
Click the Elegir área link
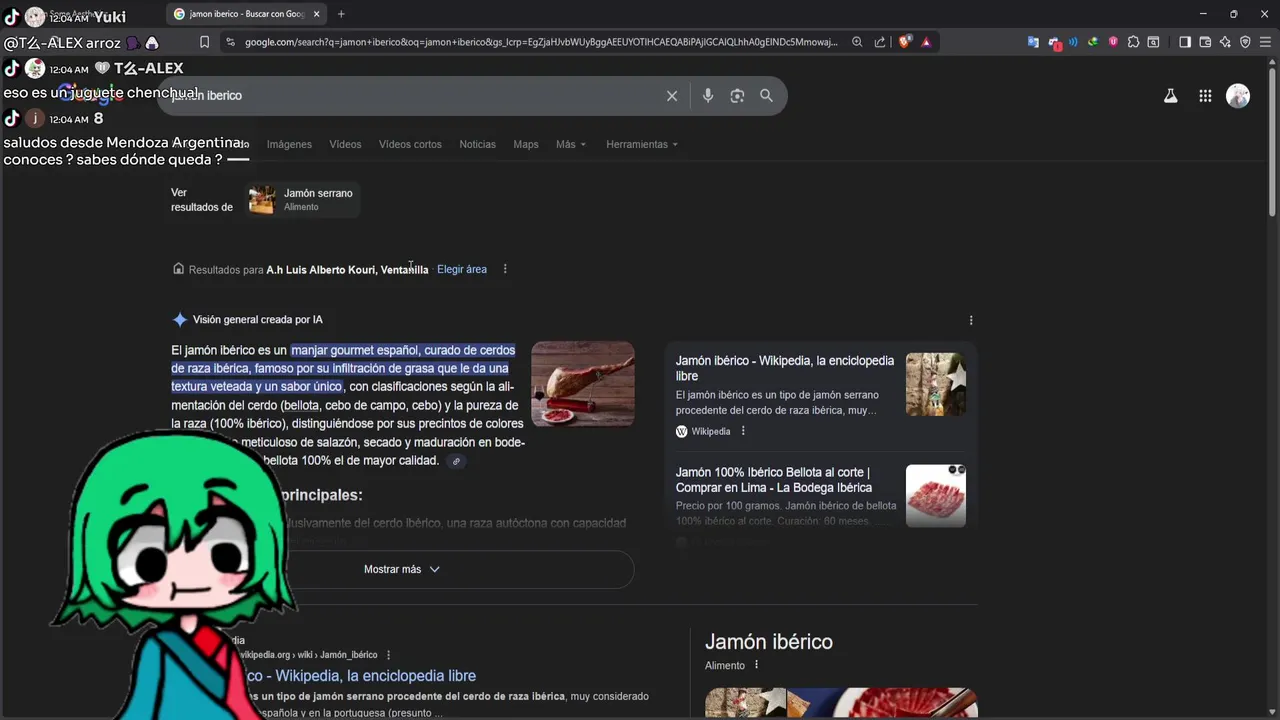tap(462, 269)
